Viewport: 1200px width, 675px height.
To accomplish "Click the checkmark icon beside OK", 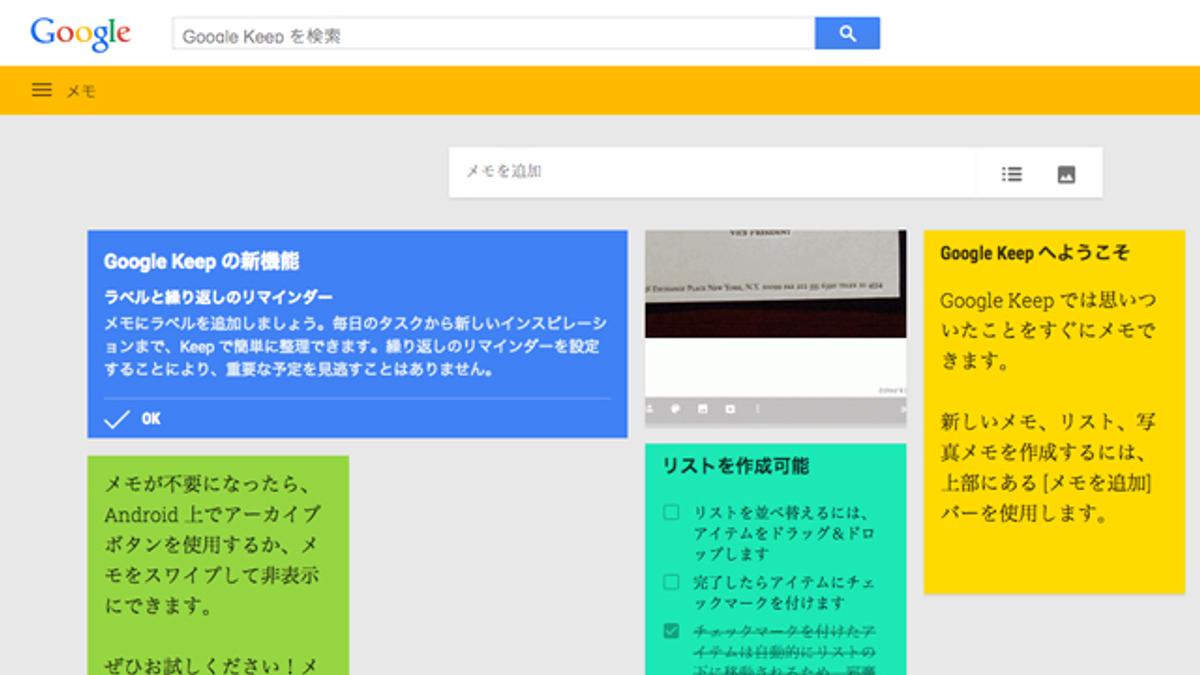I will [x=117, y=419].
